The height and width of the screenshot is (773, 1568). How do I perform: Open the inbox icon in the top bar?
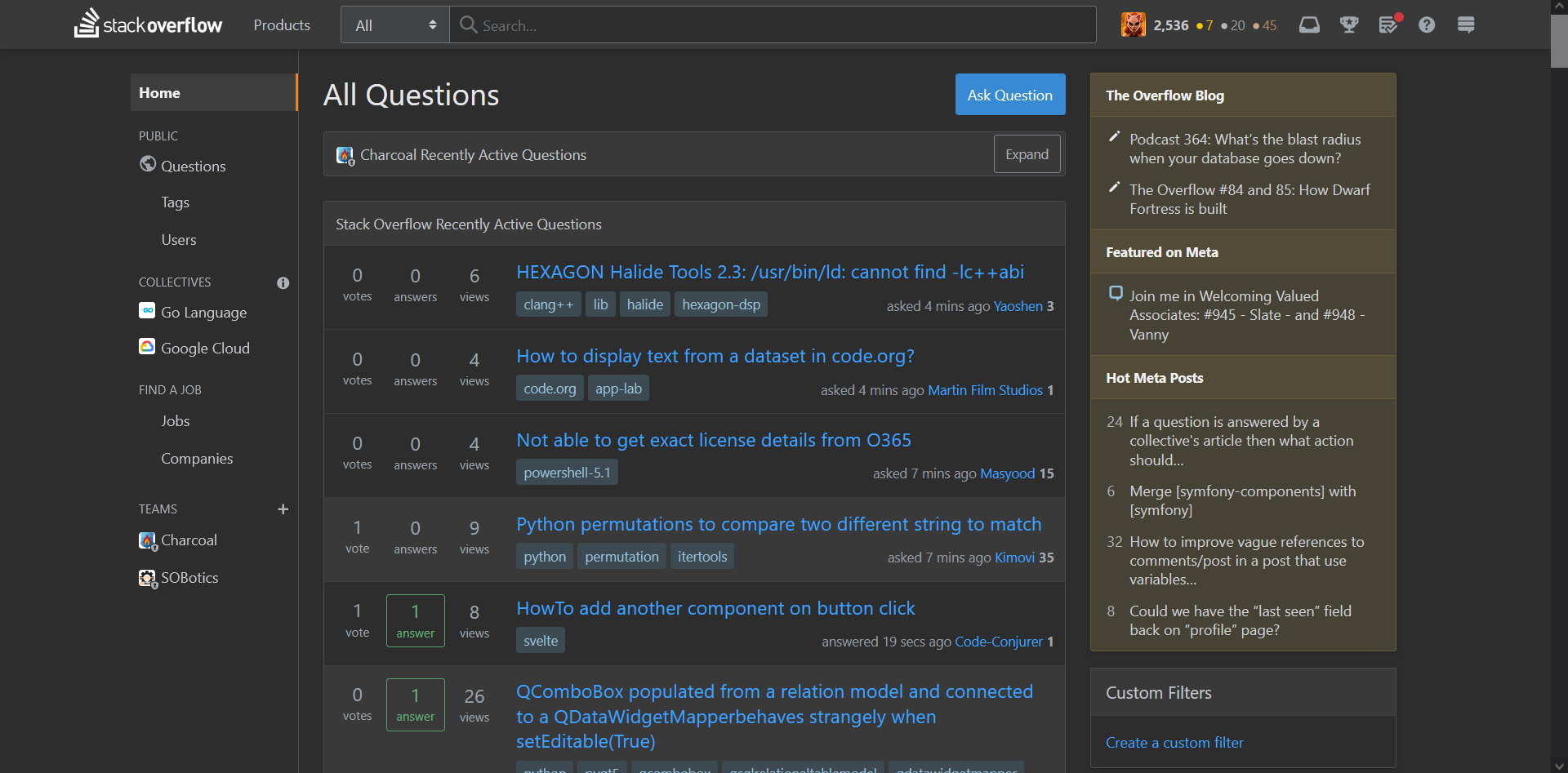1309,24
